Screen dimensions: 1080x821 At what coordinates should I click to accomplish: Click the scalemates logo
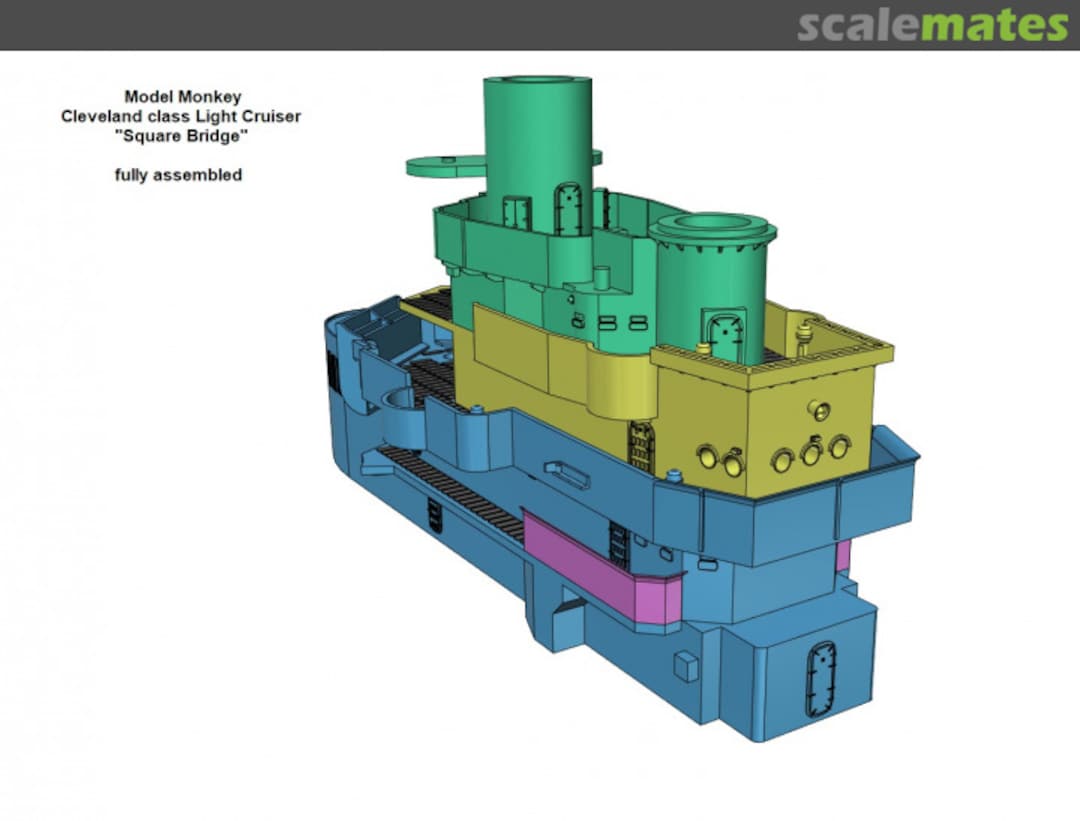tap(932, 25)
